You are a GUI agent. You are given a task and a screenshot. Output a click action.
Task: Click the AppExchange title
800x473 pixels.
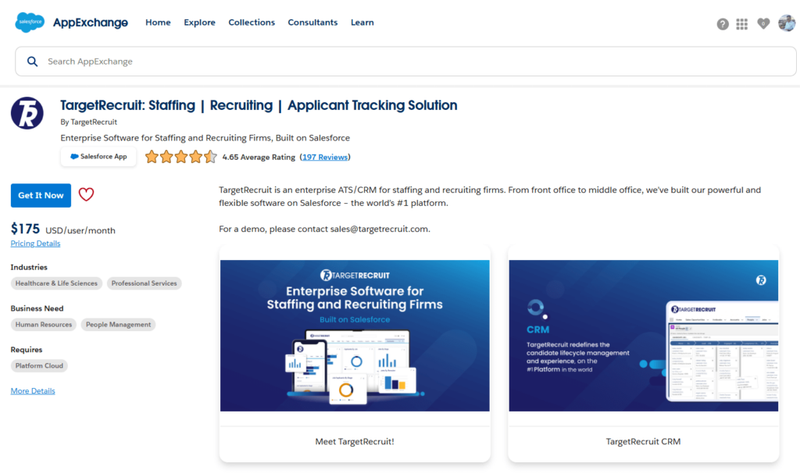(90, 22)
